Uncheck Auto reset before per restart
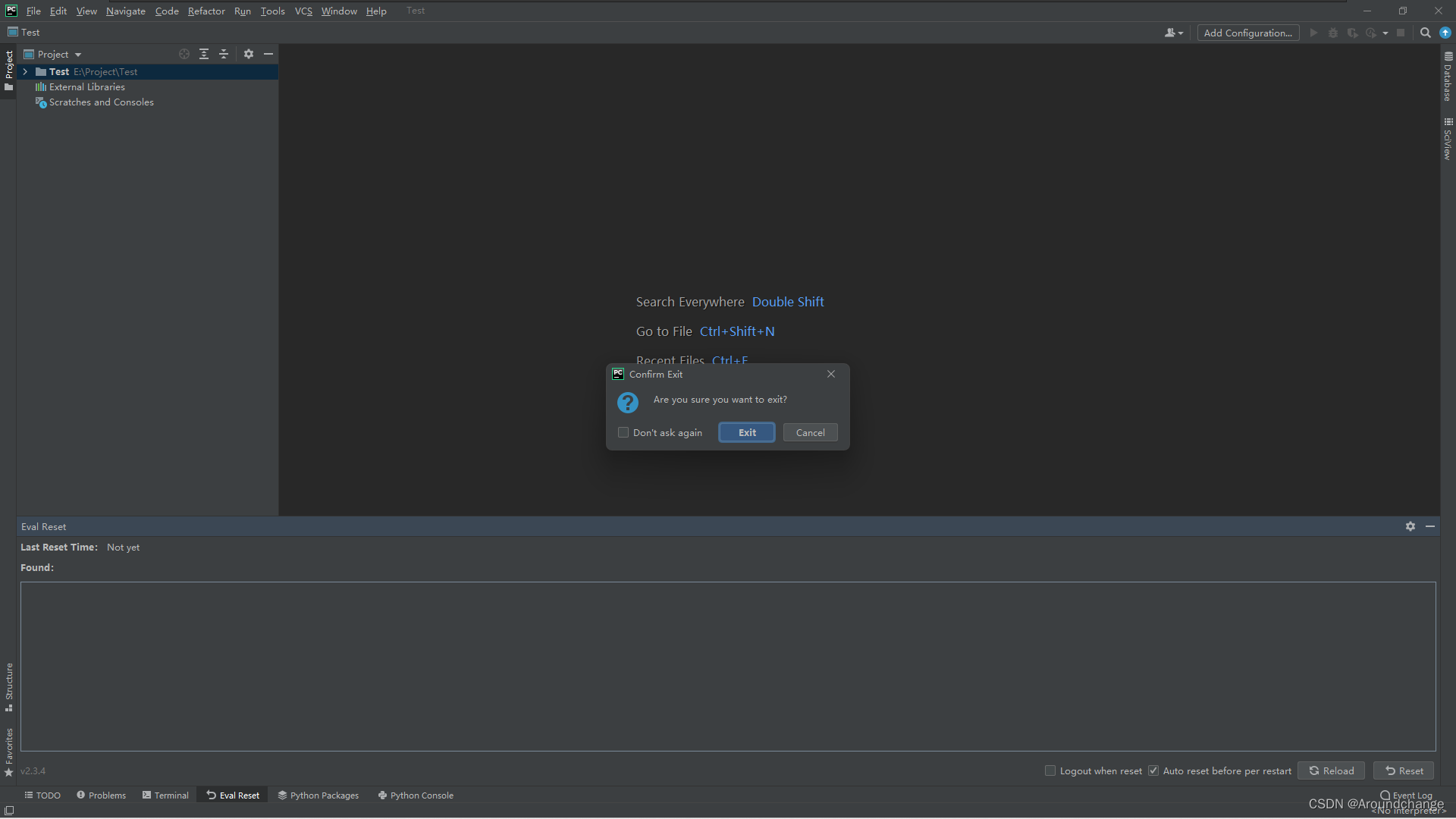This screenshot has width=1456, height=819. (1153, 770)
